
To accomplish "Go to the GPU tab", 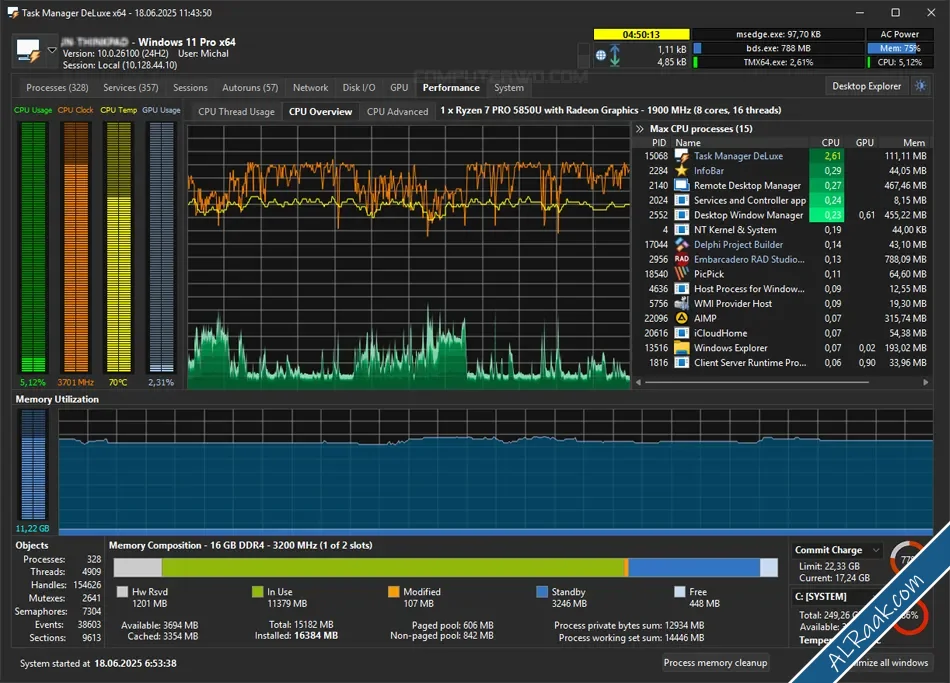I will (x=399, y=88).
